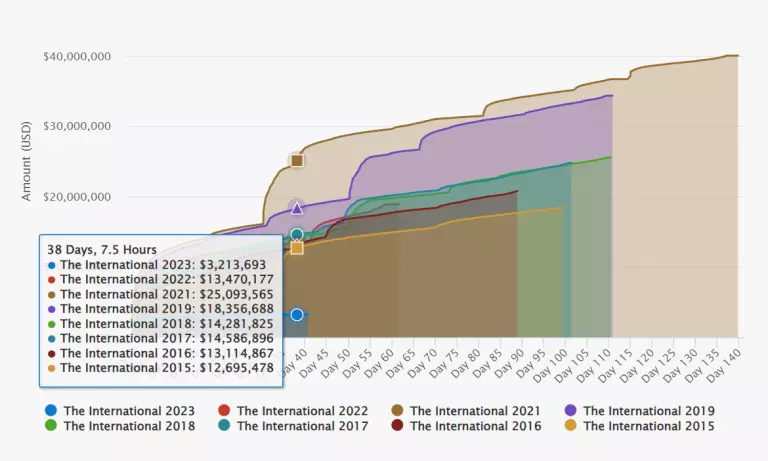
Task: Click the blue circle marker on the 2023 line
Action: click(297, 315)
